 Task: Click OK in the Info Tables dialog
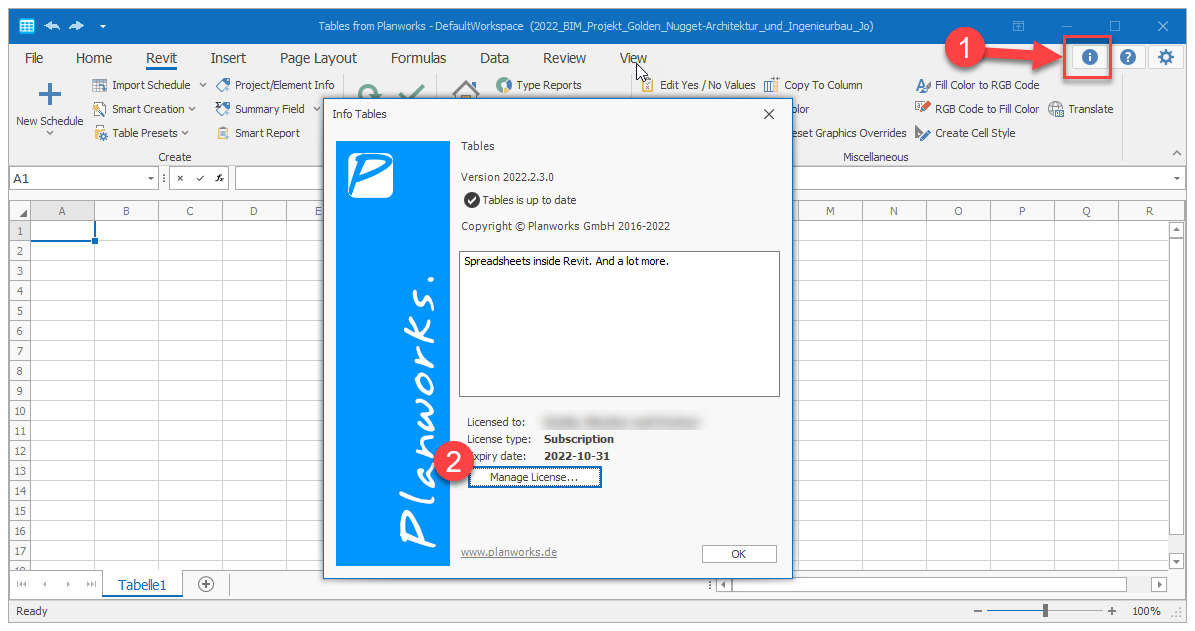738,554
